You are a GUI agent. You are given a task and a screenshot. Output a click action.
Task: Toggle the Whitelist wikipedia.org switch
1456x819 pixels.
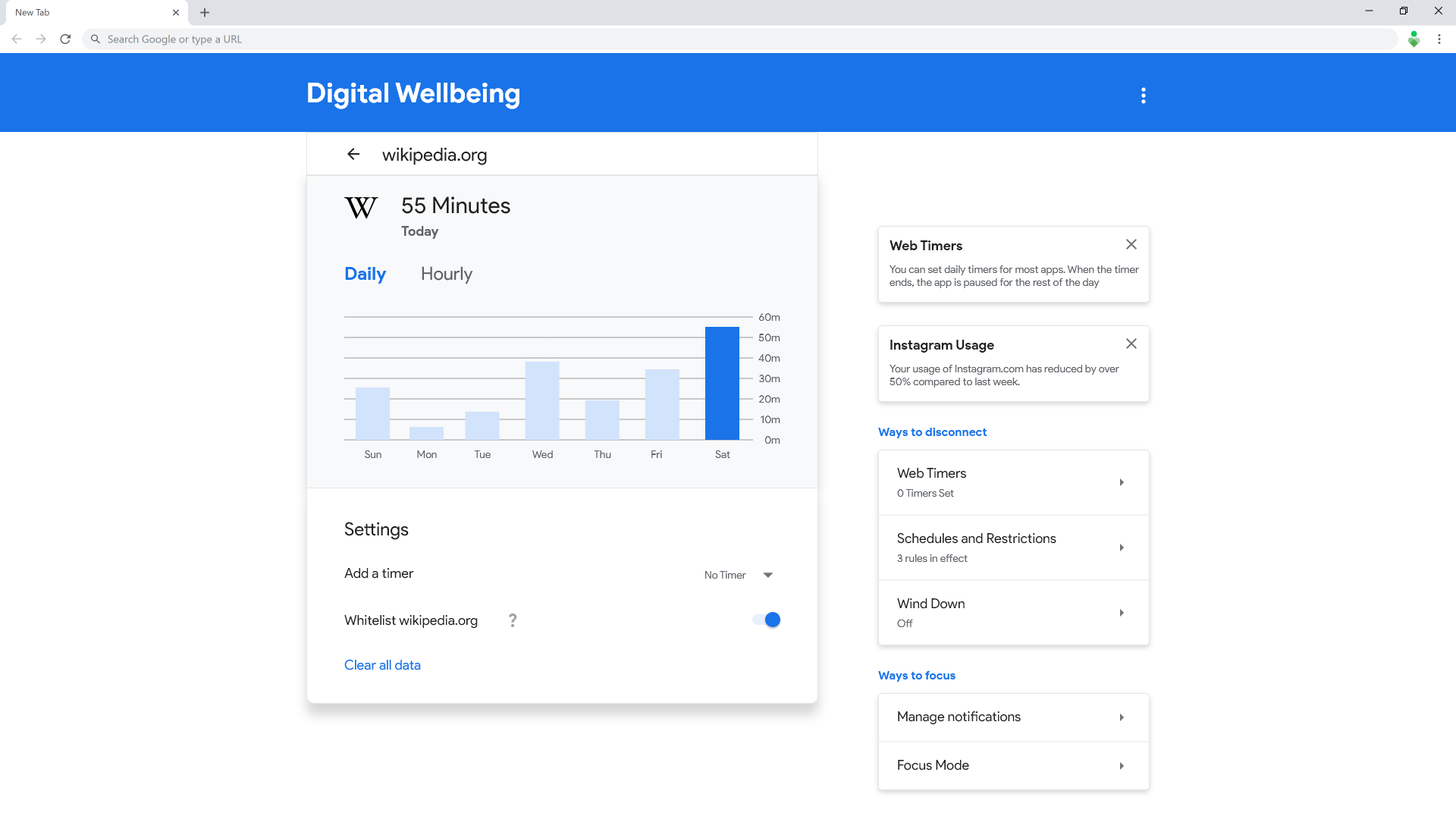coord(767,620)
